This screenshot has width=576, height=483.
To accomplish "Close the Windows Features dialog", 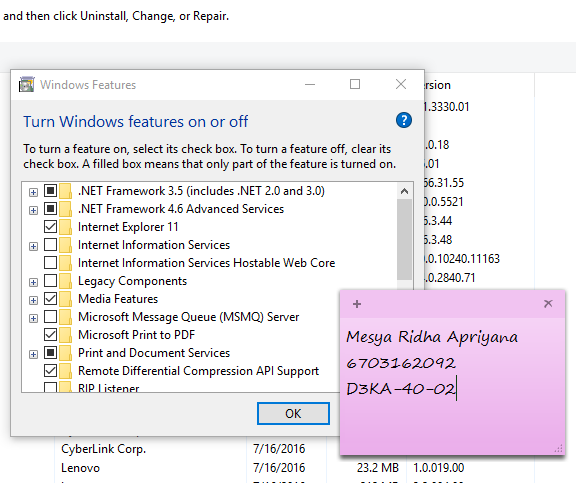I will pos(401,84).
